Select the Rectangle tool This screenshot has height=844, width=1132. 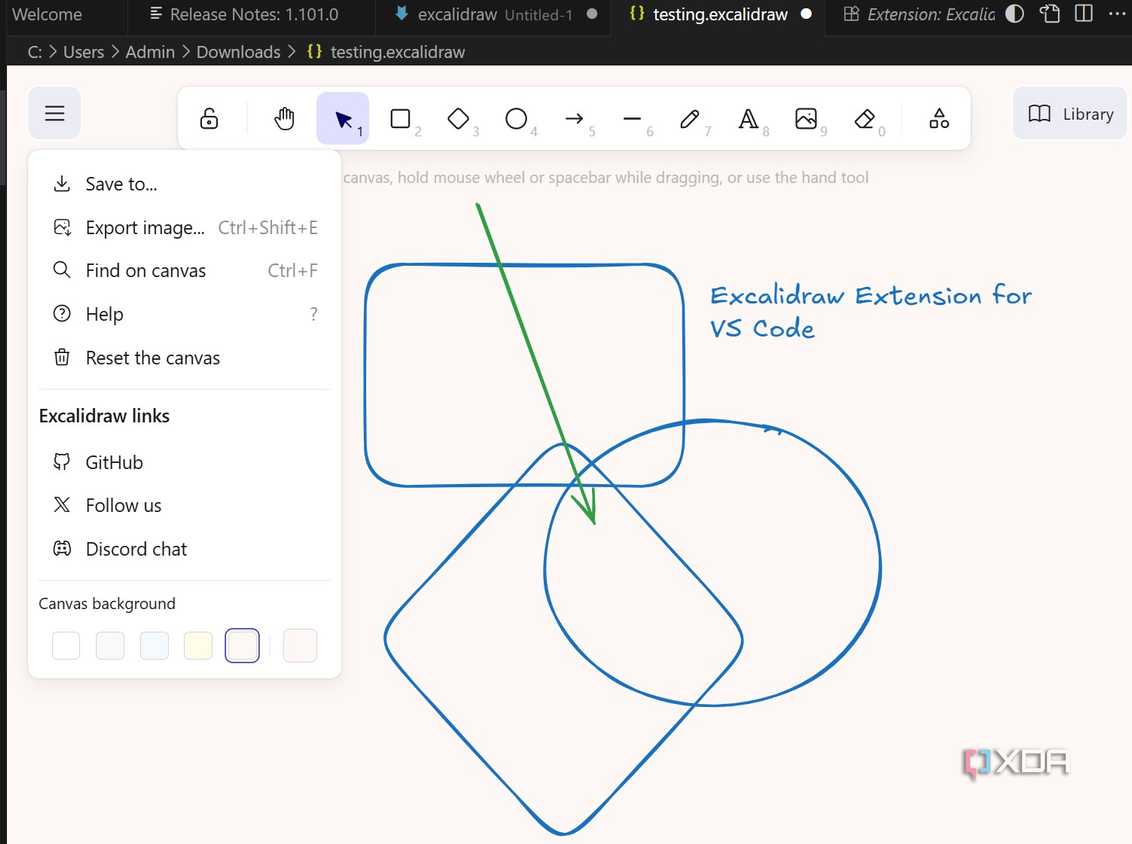401,118
